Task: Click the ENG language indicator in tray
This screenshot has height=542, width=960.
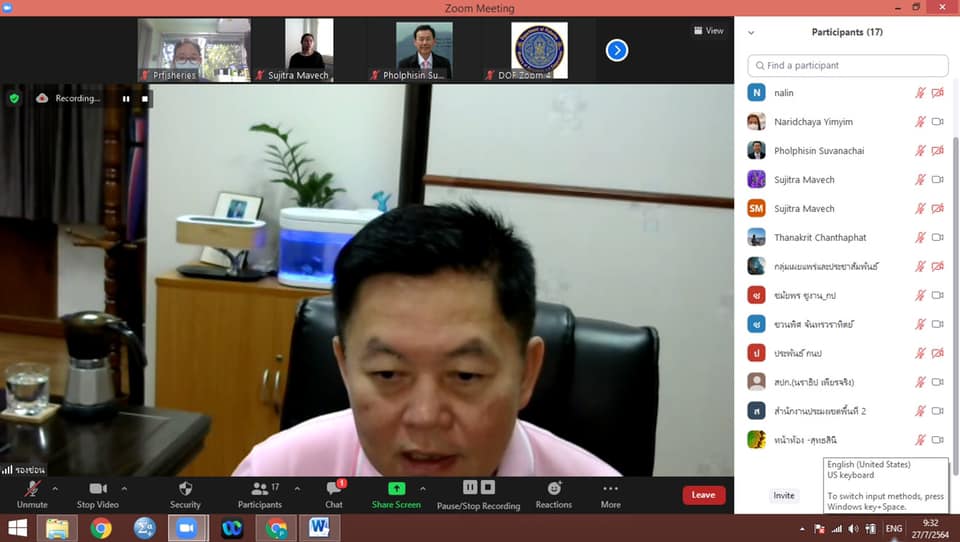Action: coord(894,528)
